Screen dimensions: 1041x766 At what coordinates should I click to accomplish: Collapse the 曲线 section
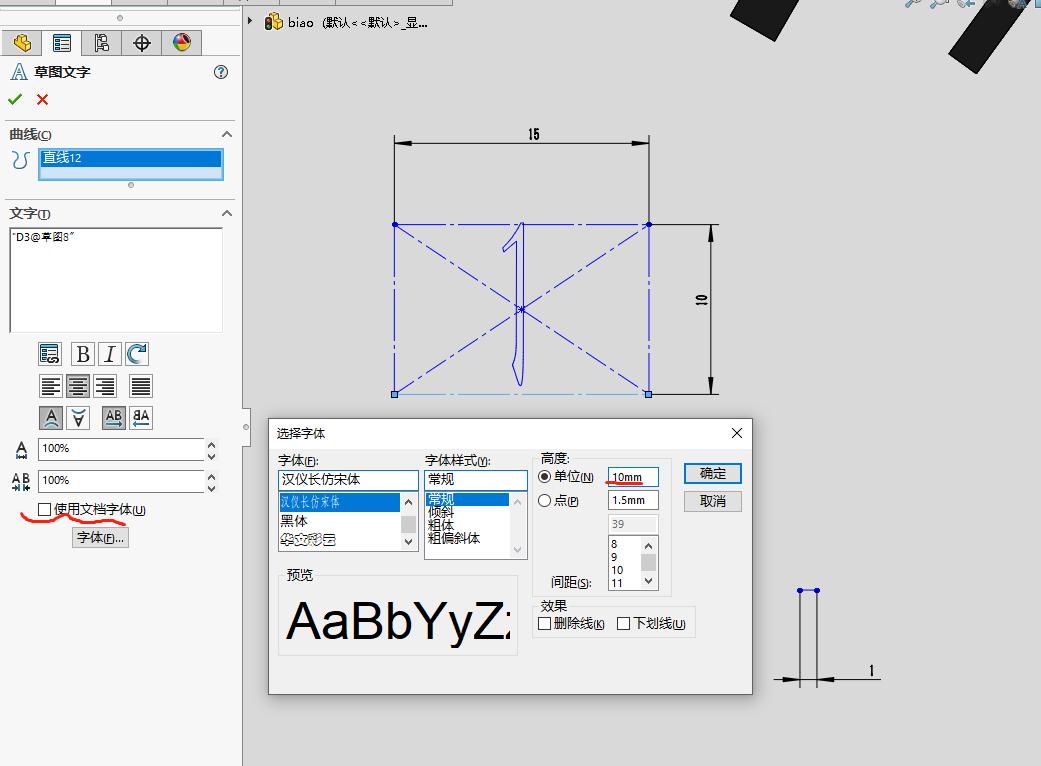pos(226,133)
